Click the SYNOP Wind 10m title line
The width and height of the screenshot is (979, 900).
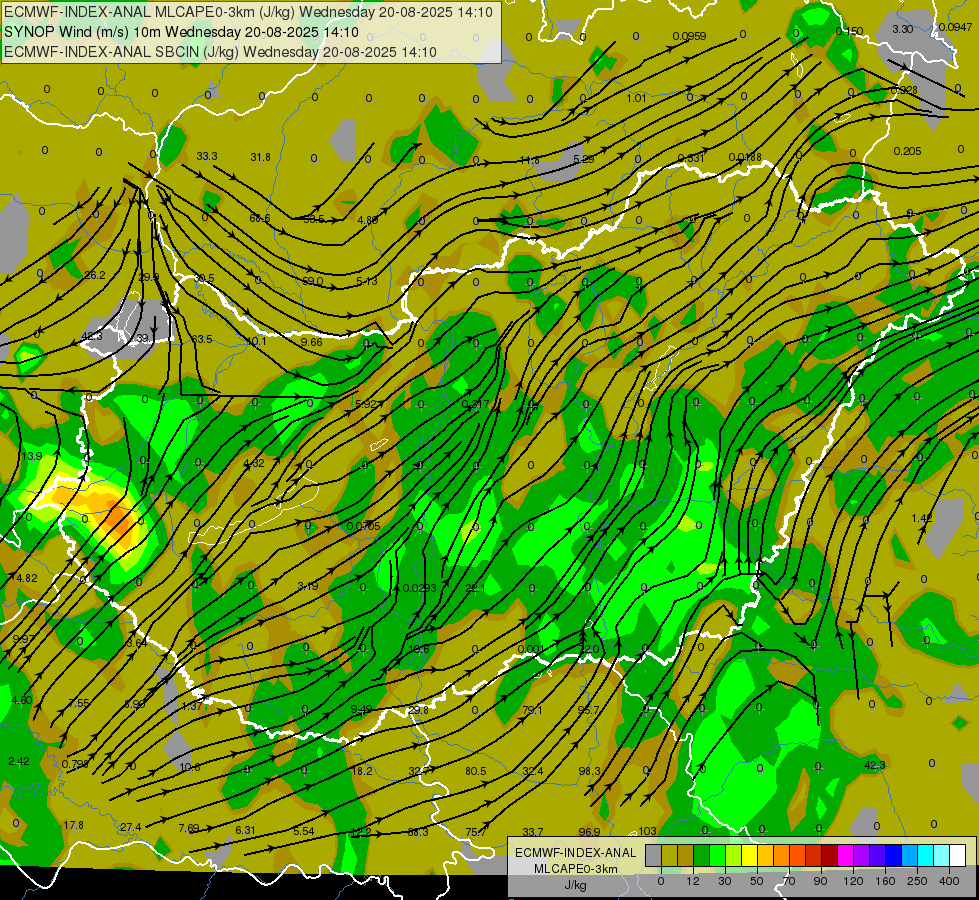tap(181, 32)
